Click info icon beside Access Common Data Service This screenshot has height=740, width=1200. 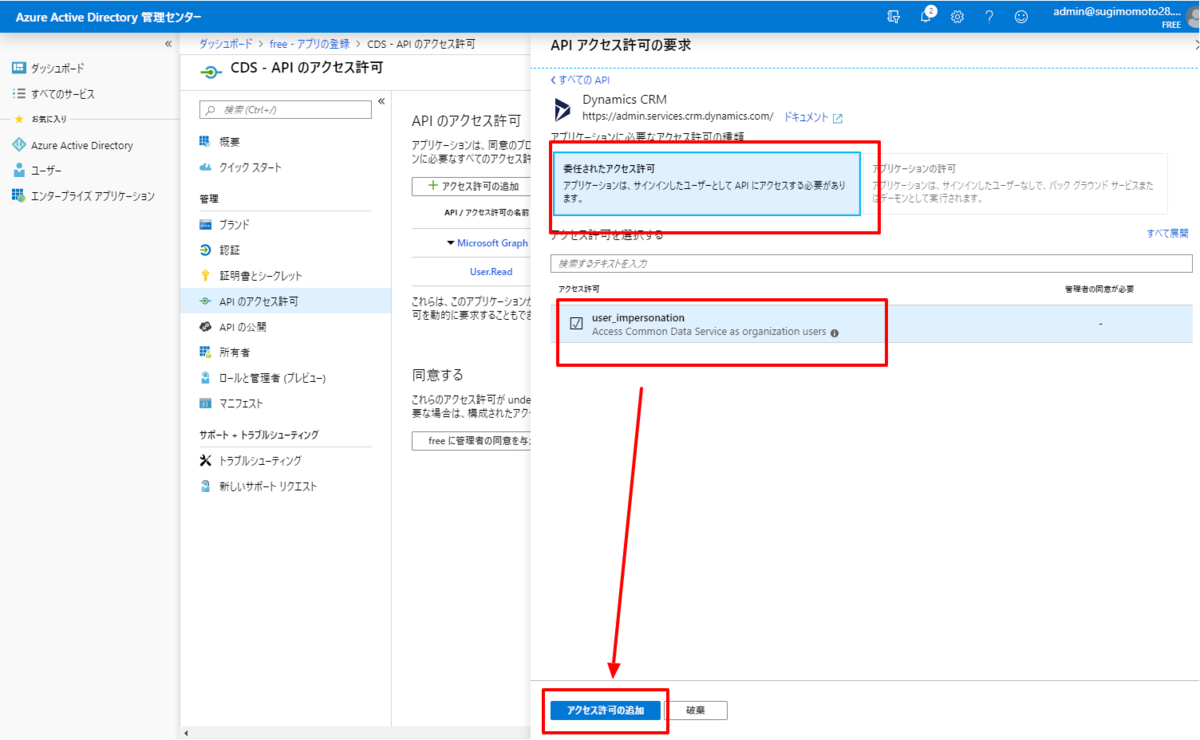[834, 333]
